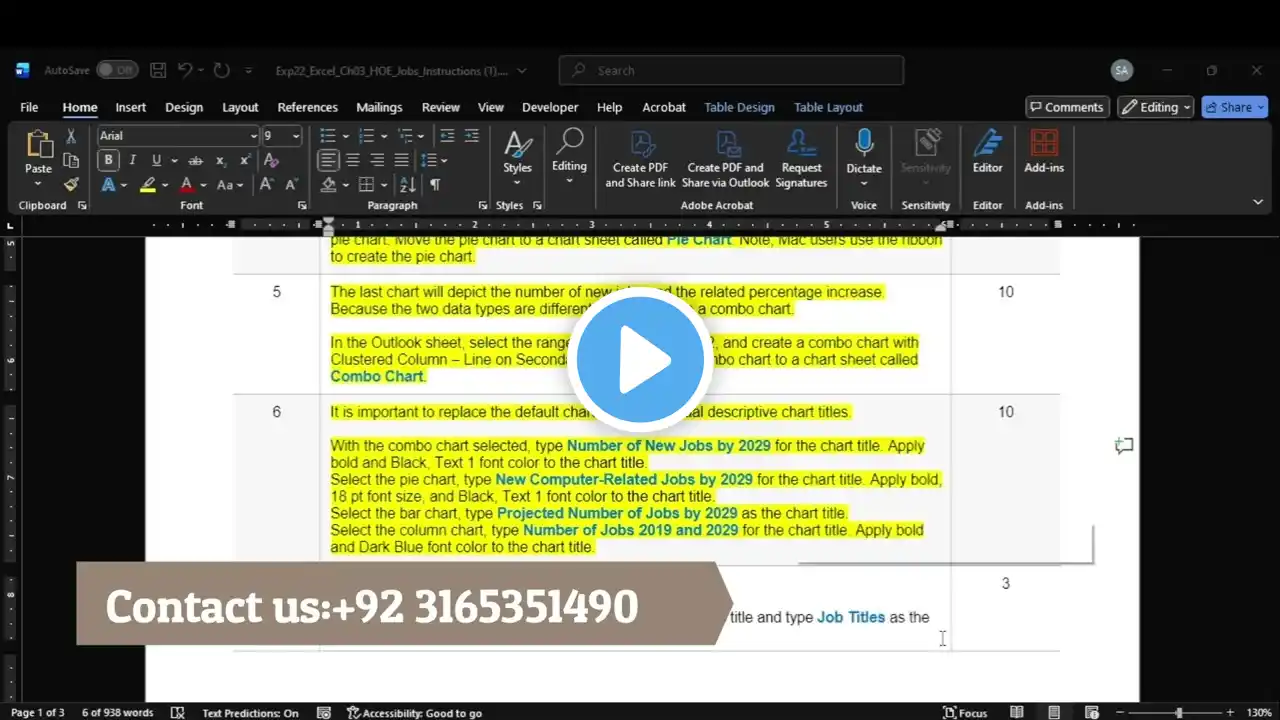
Task: Collapse the ribbon with the chevron
Action: click(1258, 202)
